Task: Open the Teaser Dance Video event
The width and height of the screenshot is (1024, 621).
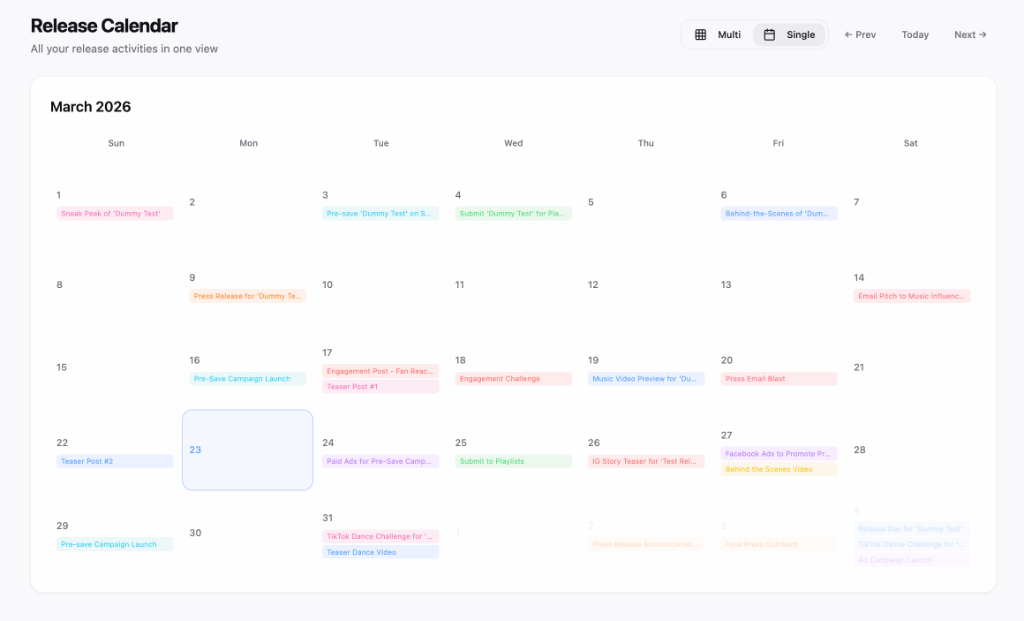Action: (380, 552)
